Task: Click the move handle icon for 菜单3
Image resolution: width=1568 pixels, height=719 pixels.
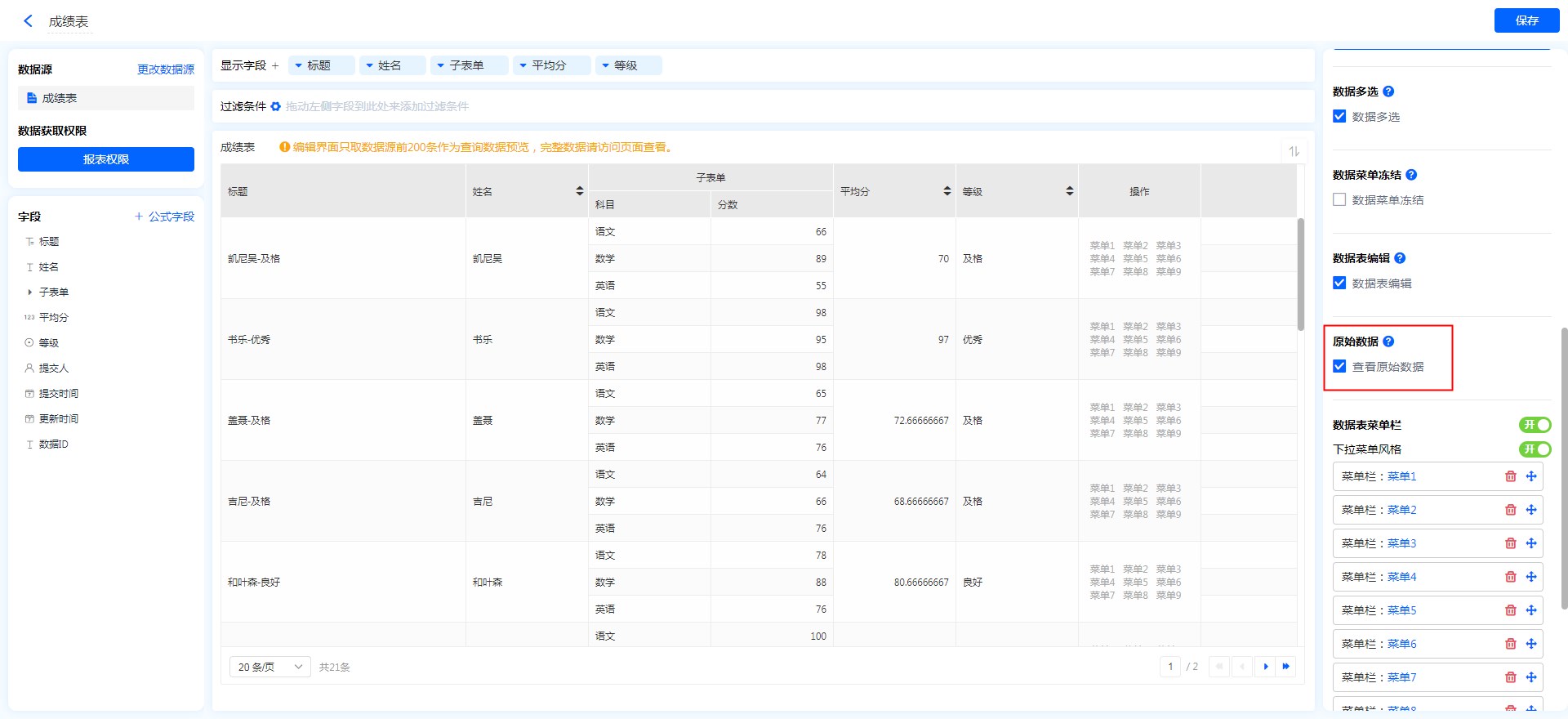Action: coord(1531,543)
